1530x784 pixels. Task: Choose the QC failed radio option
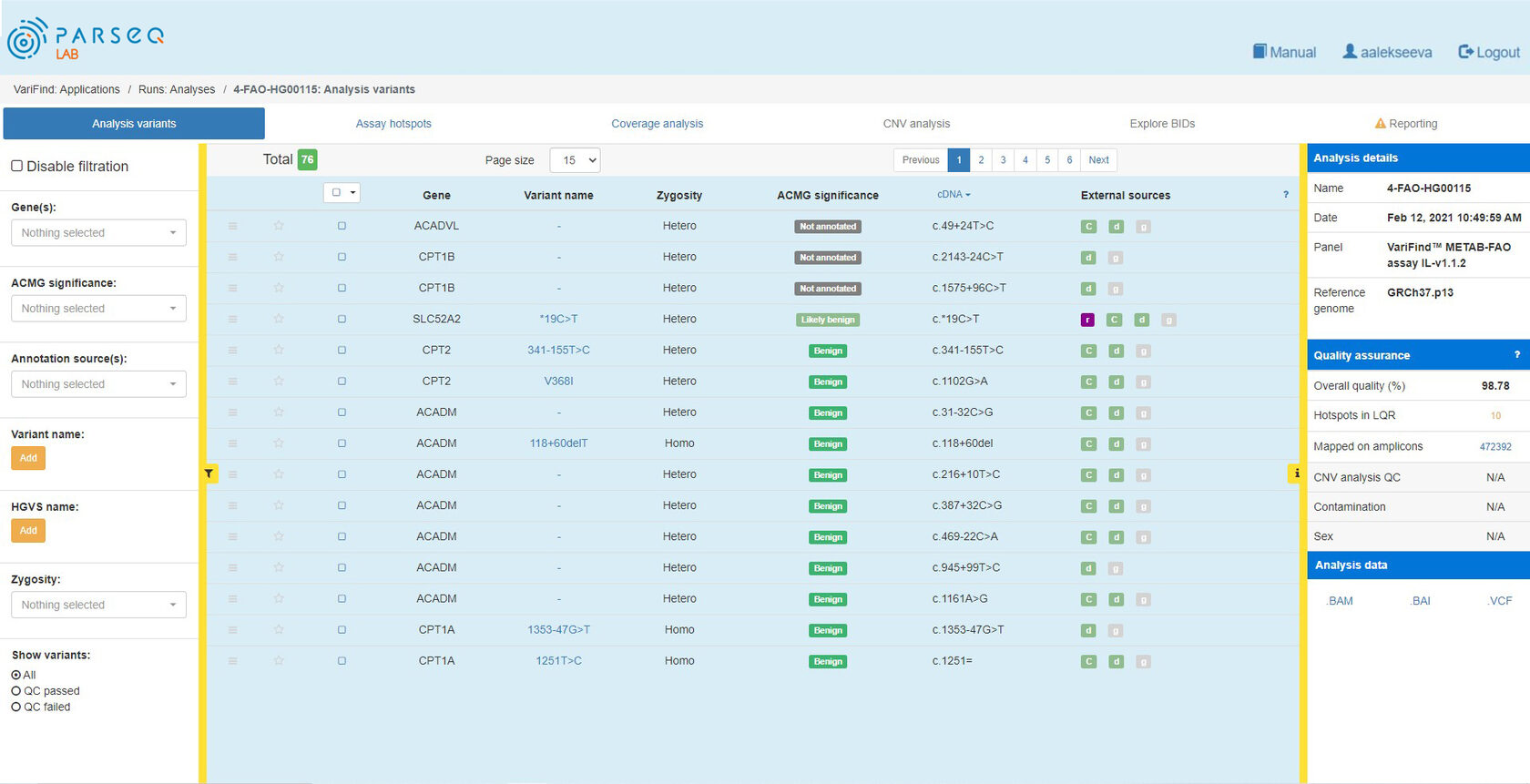(x=16, y=707)
